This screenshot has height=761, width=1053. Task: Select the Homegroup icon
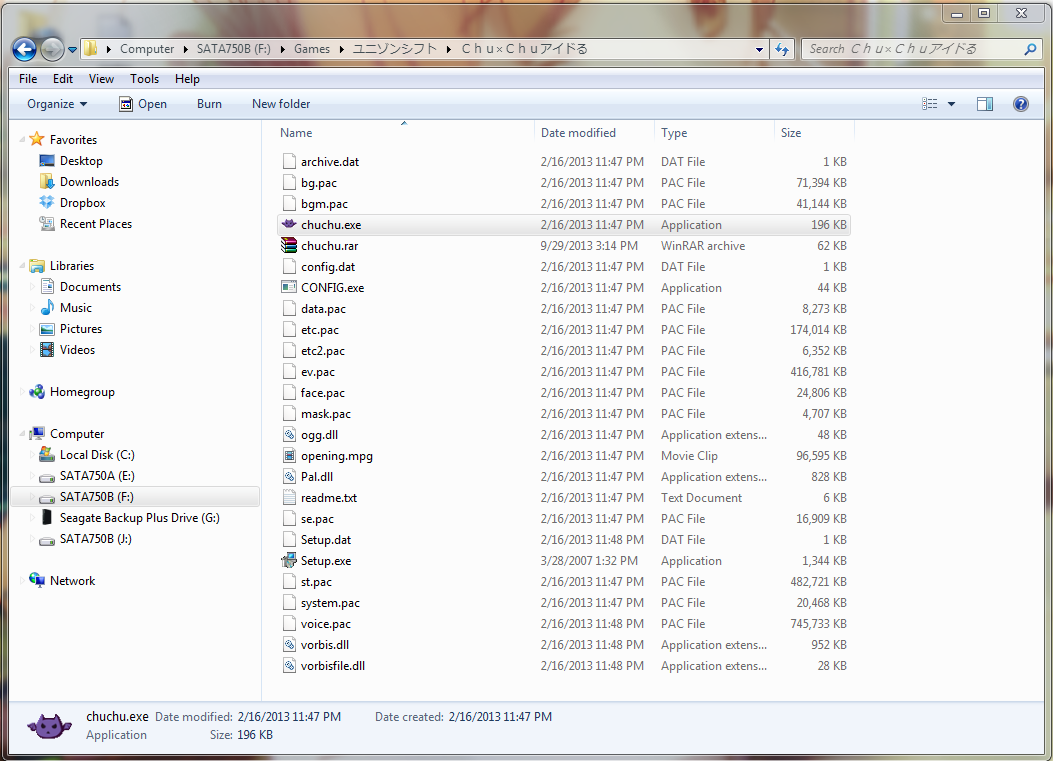37,392
